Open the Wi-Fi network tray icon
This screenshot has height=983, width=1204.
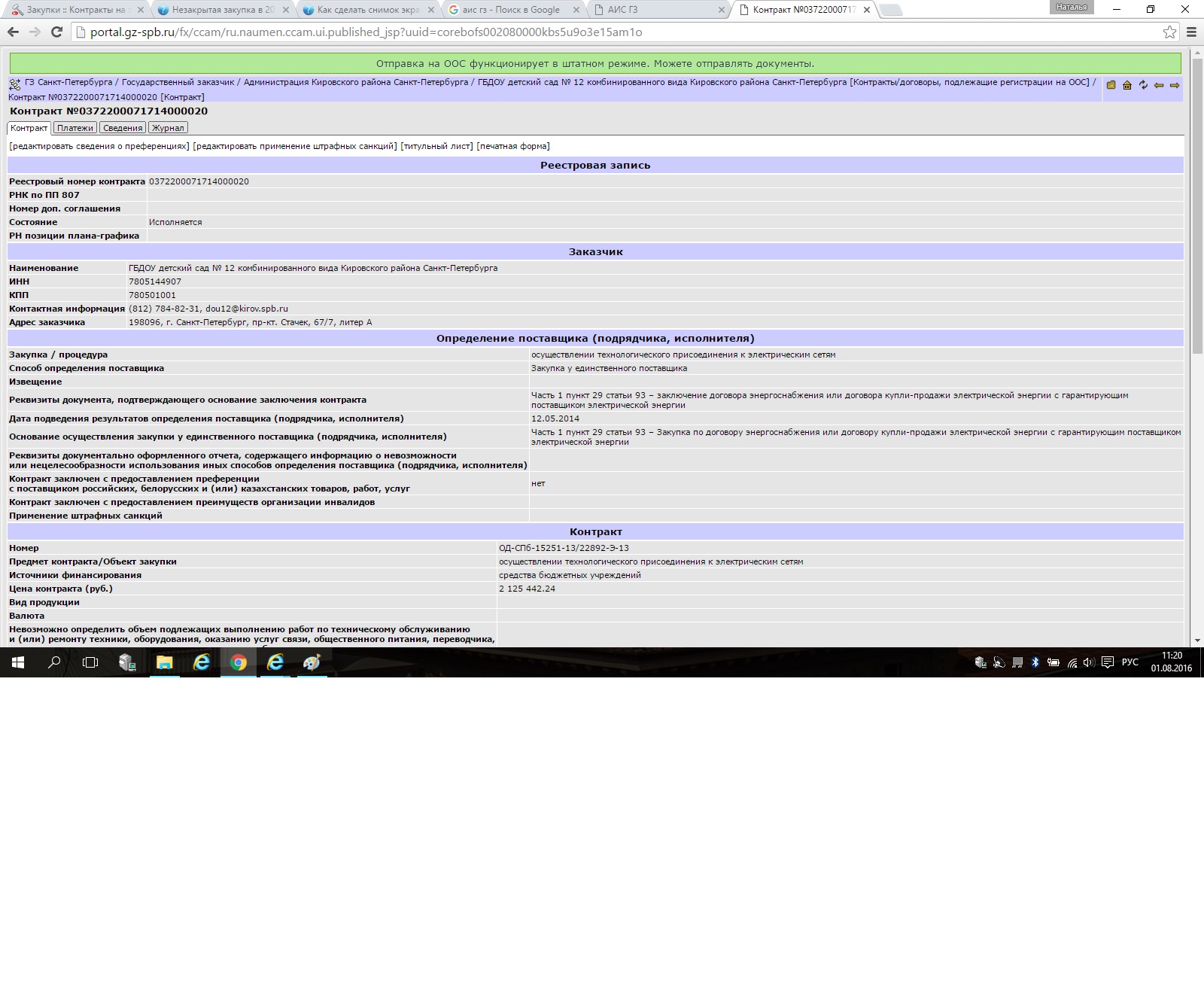(1072, 662)
